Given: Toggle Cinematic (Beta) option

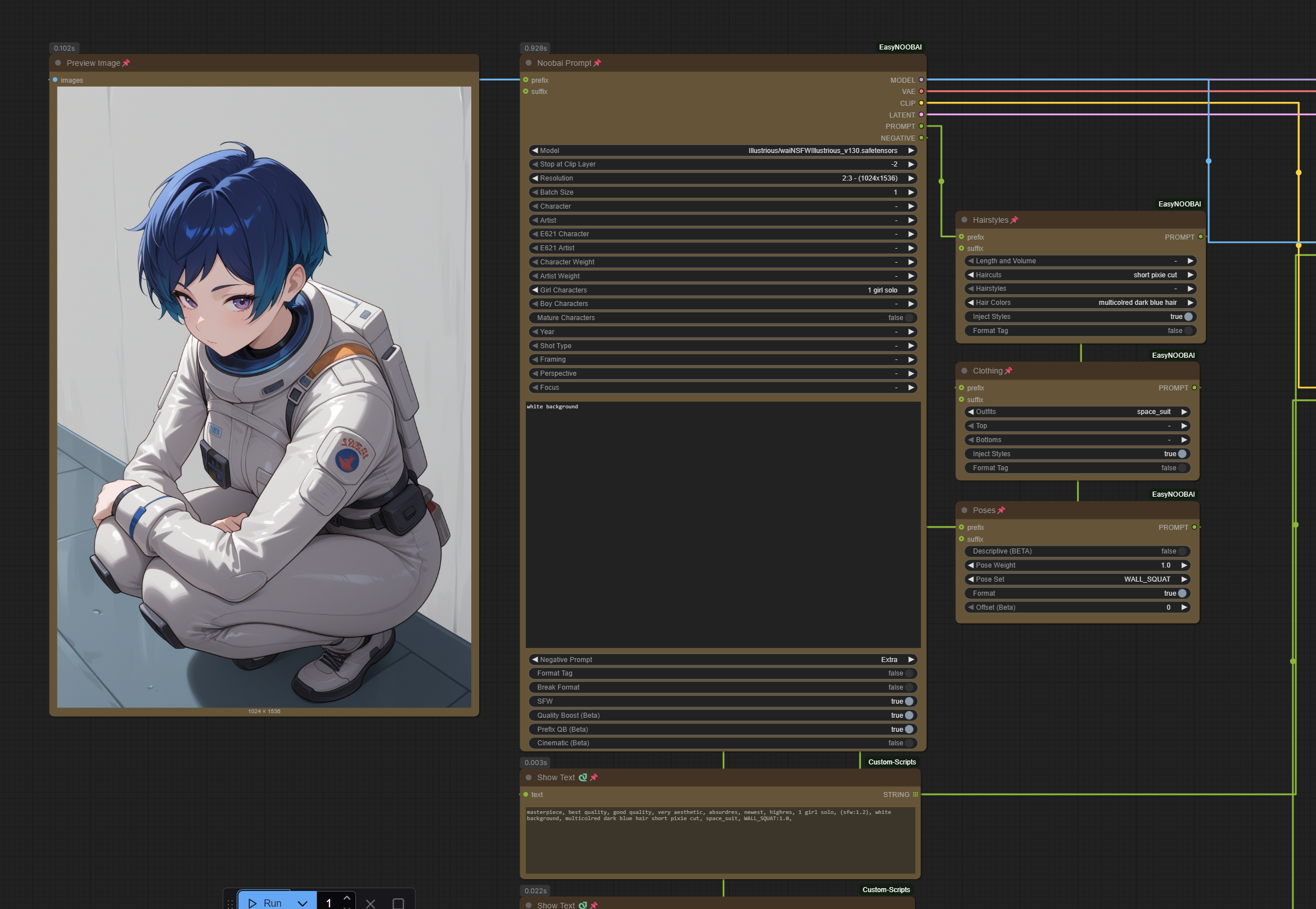Looking at the screenshot, I should tap(909, 743).
